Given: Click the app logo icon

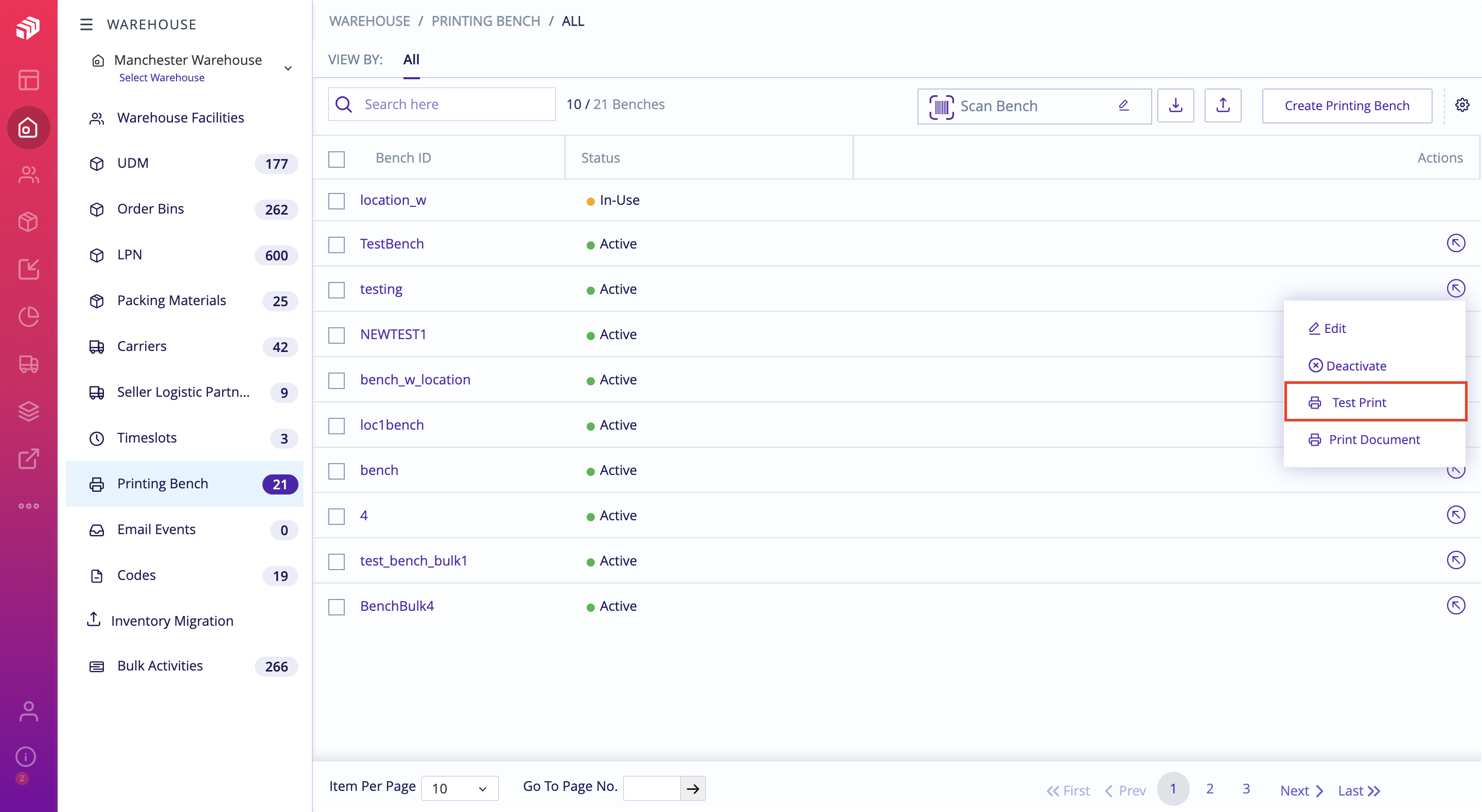Looking at the screenshot, I should pos(28,27).
